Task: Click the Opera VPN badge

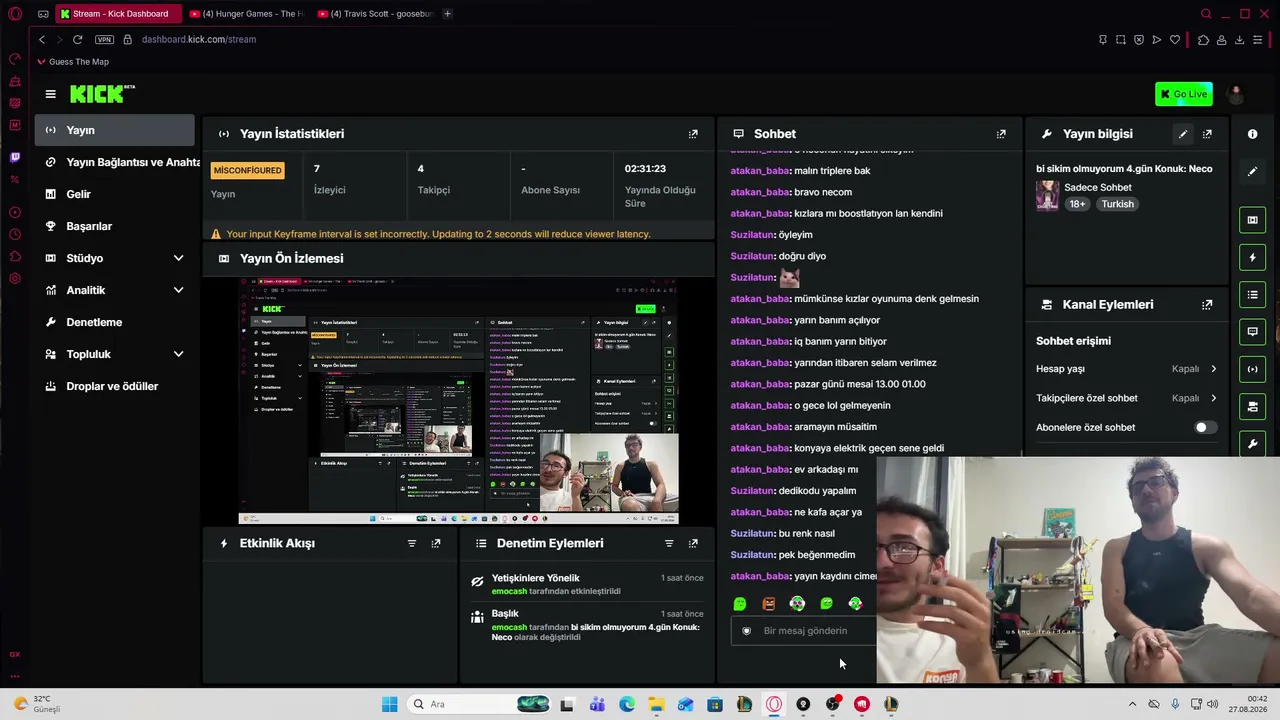Action: 104,40
